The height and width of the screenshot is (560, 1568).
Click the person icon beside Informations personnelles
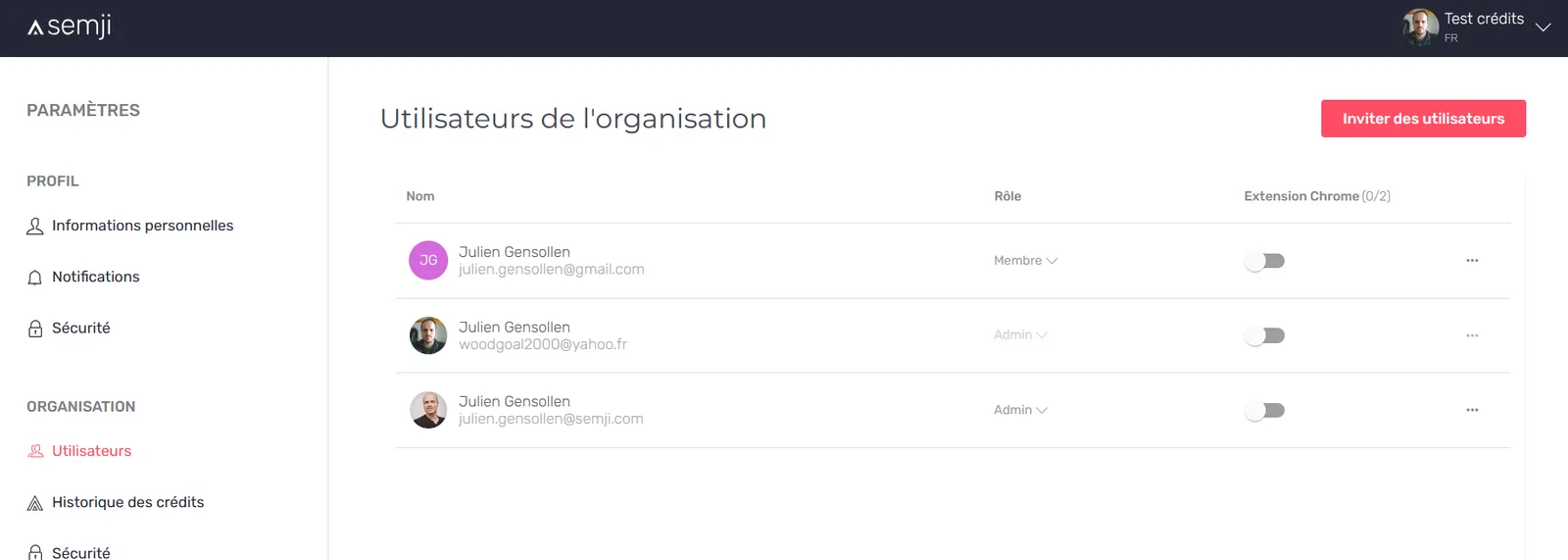35,227
